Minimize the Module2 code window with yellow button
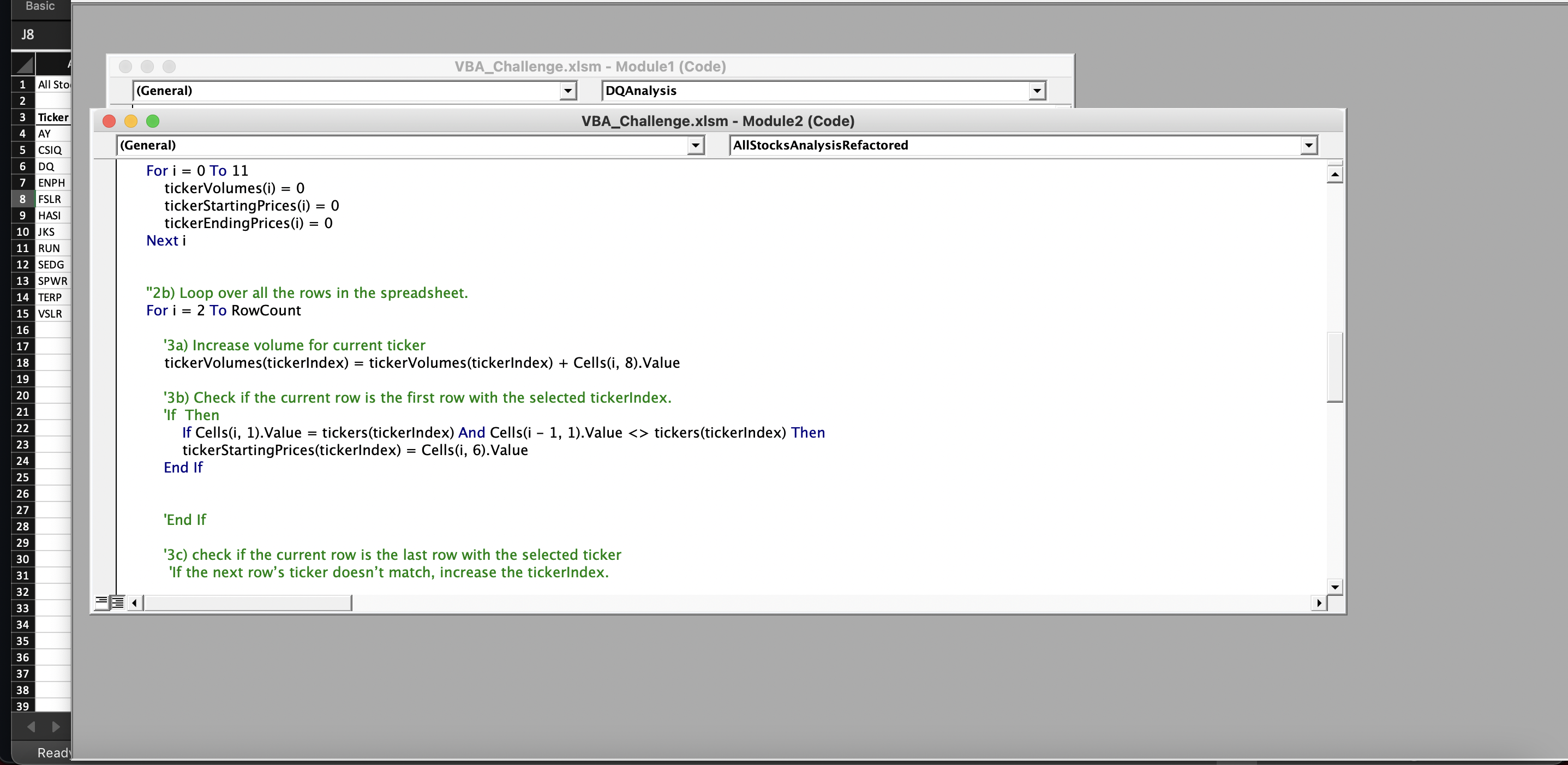 tap(131, 121)
